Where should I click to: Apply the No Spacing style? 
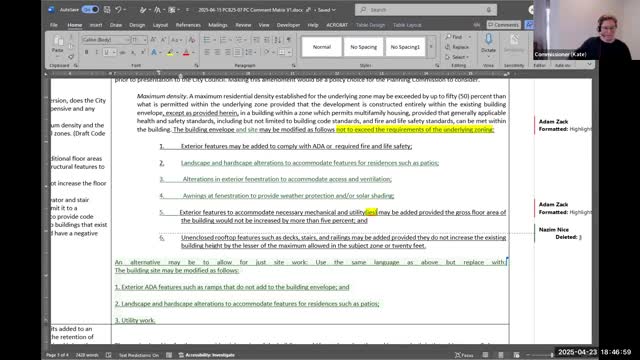[x=363, y=47]
